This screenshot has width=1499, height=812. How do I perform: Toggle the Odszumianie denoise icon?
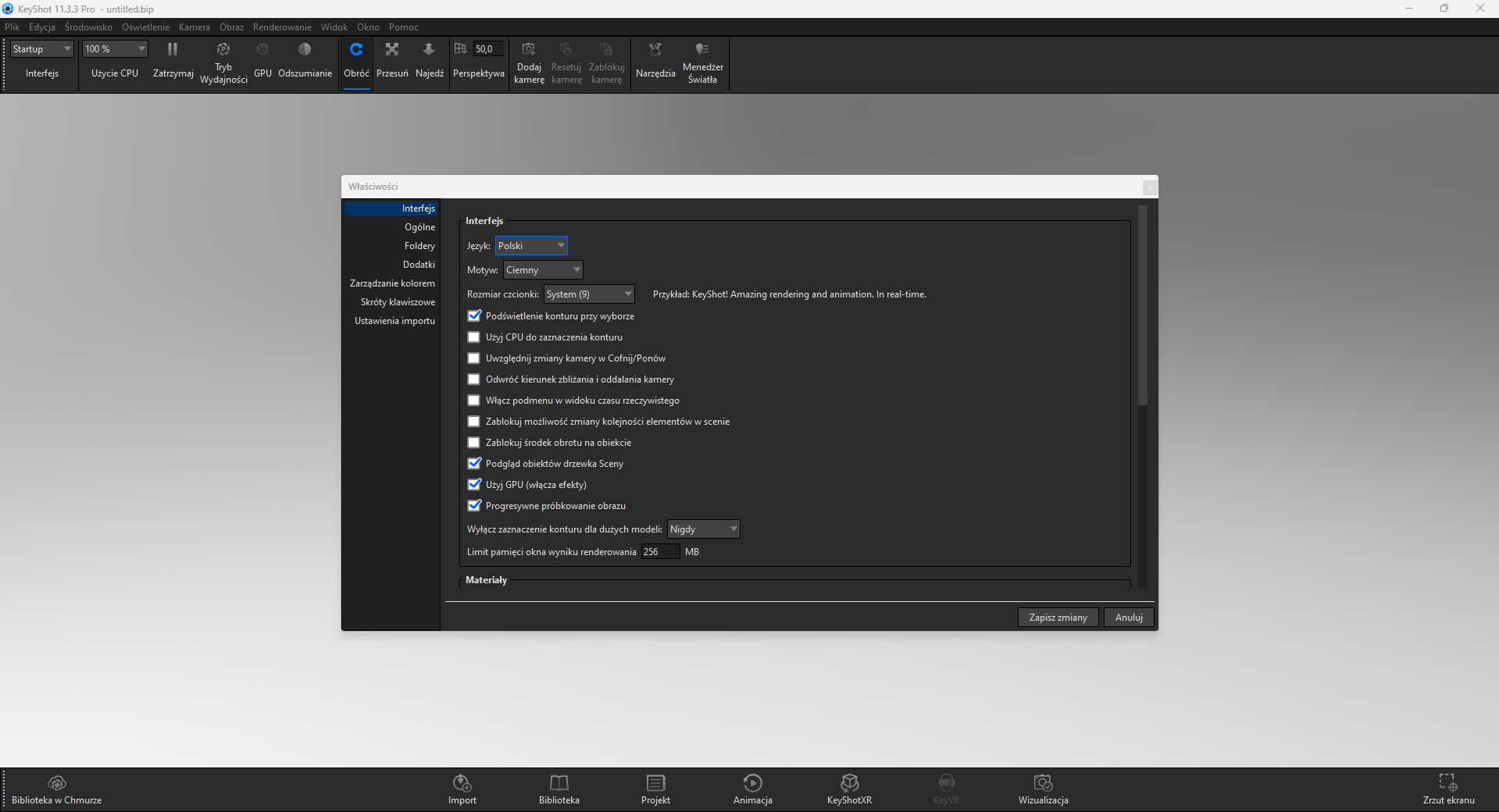pos(305,49)
